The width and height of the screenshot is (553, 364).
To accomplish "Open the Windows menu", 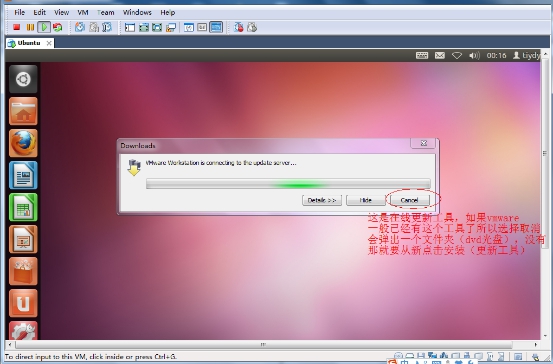I will tap(137, 12).
